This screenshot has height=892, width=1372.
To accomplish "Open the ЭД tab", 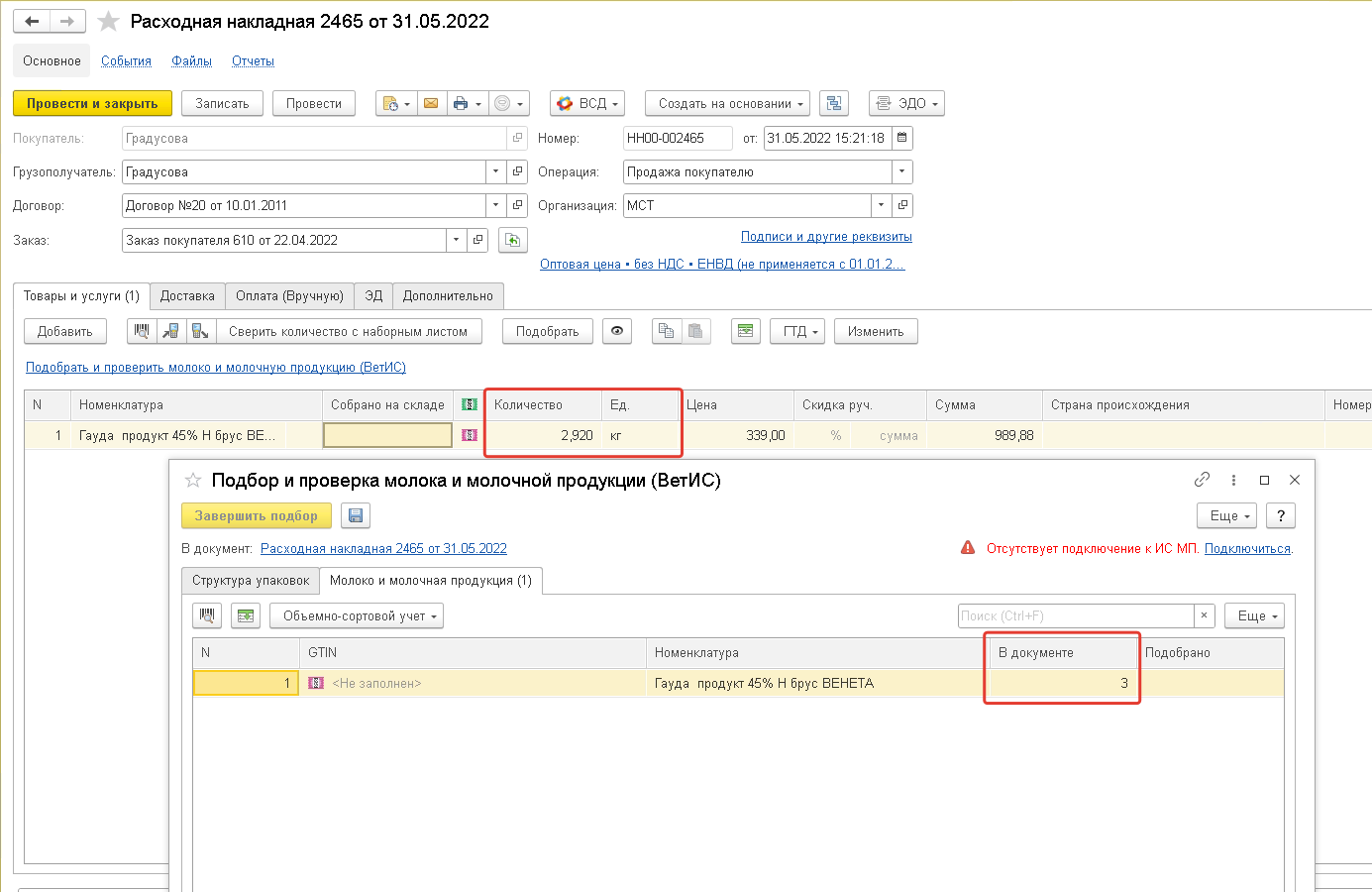I will pos(373,295).
